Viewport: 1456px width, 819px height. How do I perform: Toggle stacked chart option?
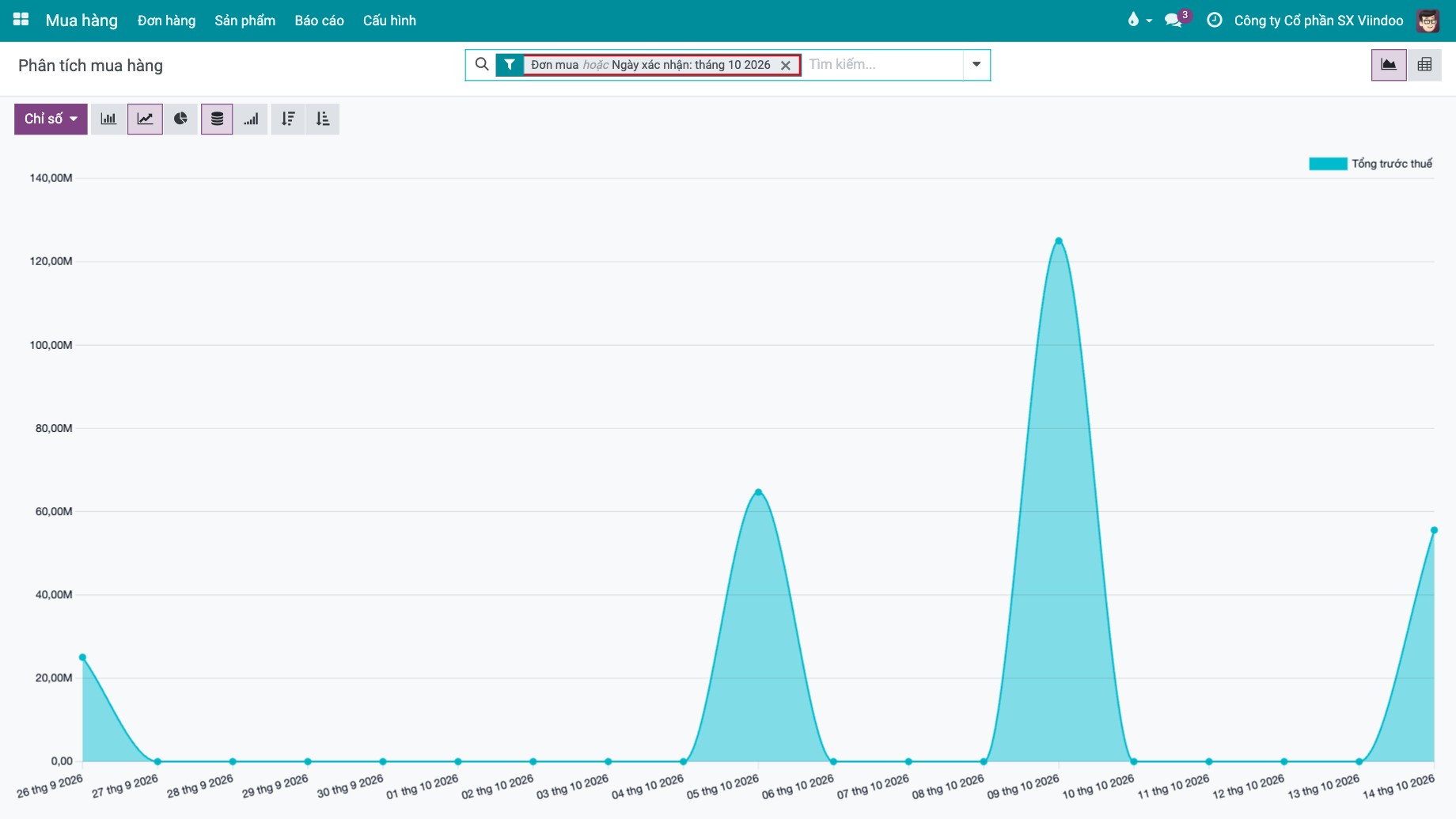(217, 119)
